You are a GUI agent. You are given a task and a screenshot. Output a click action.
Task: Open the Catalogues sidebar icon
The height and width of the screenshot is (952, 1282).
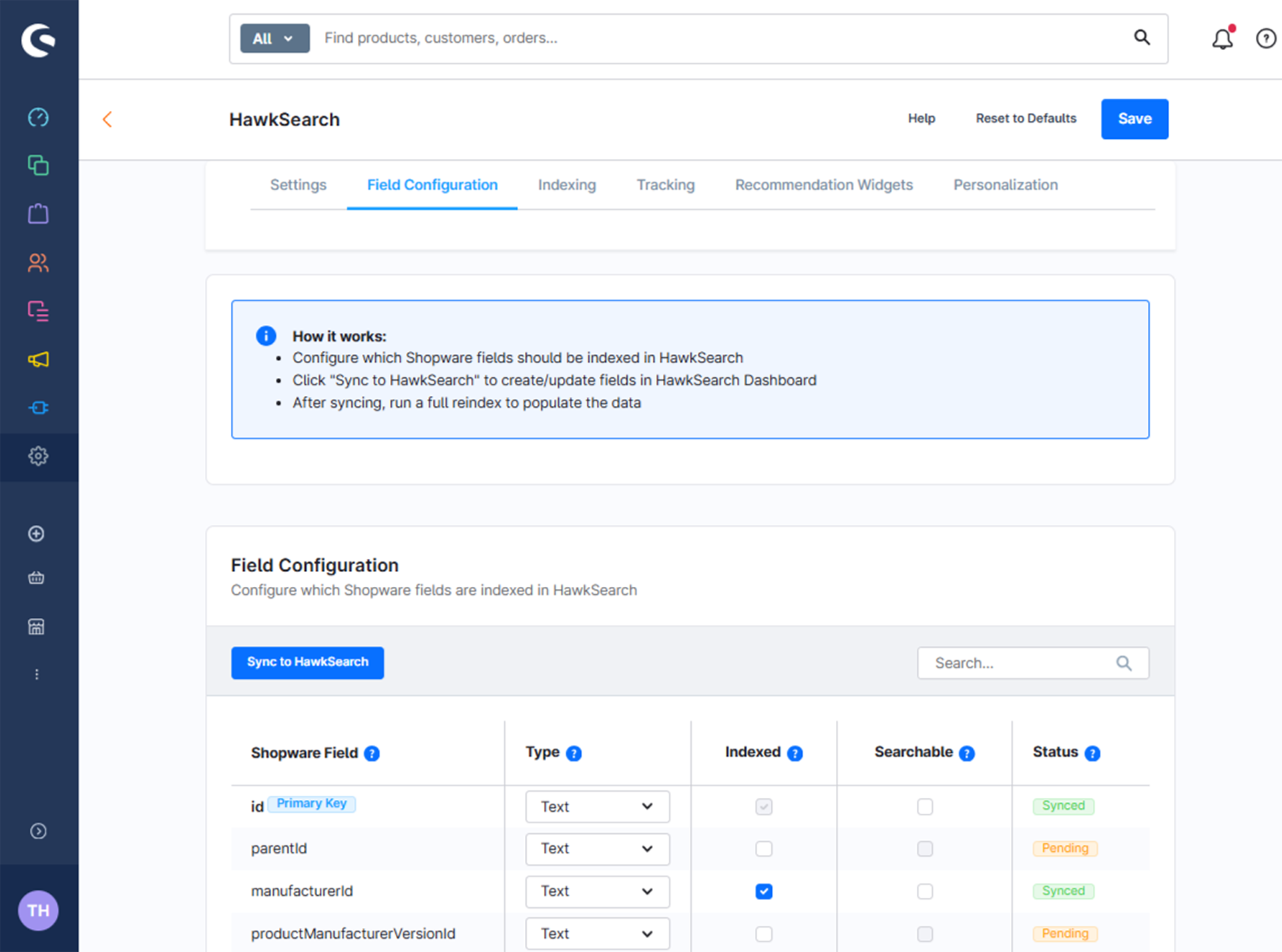38,165
